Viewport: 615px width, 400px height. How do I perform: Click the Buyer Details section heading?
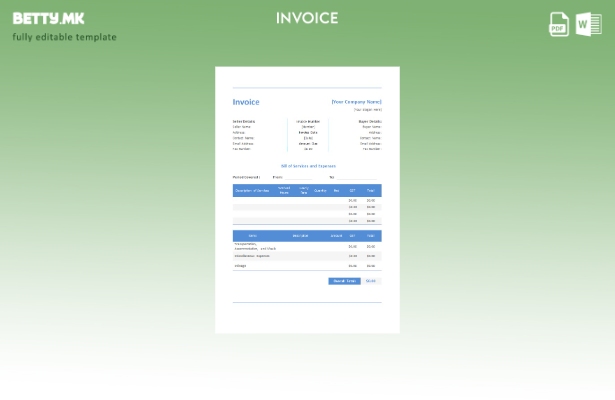pos(370,121)
